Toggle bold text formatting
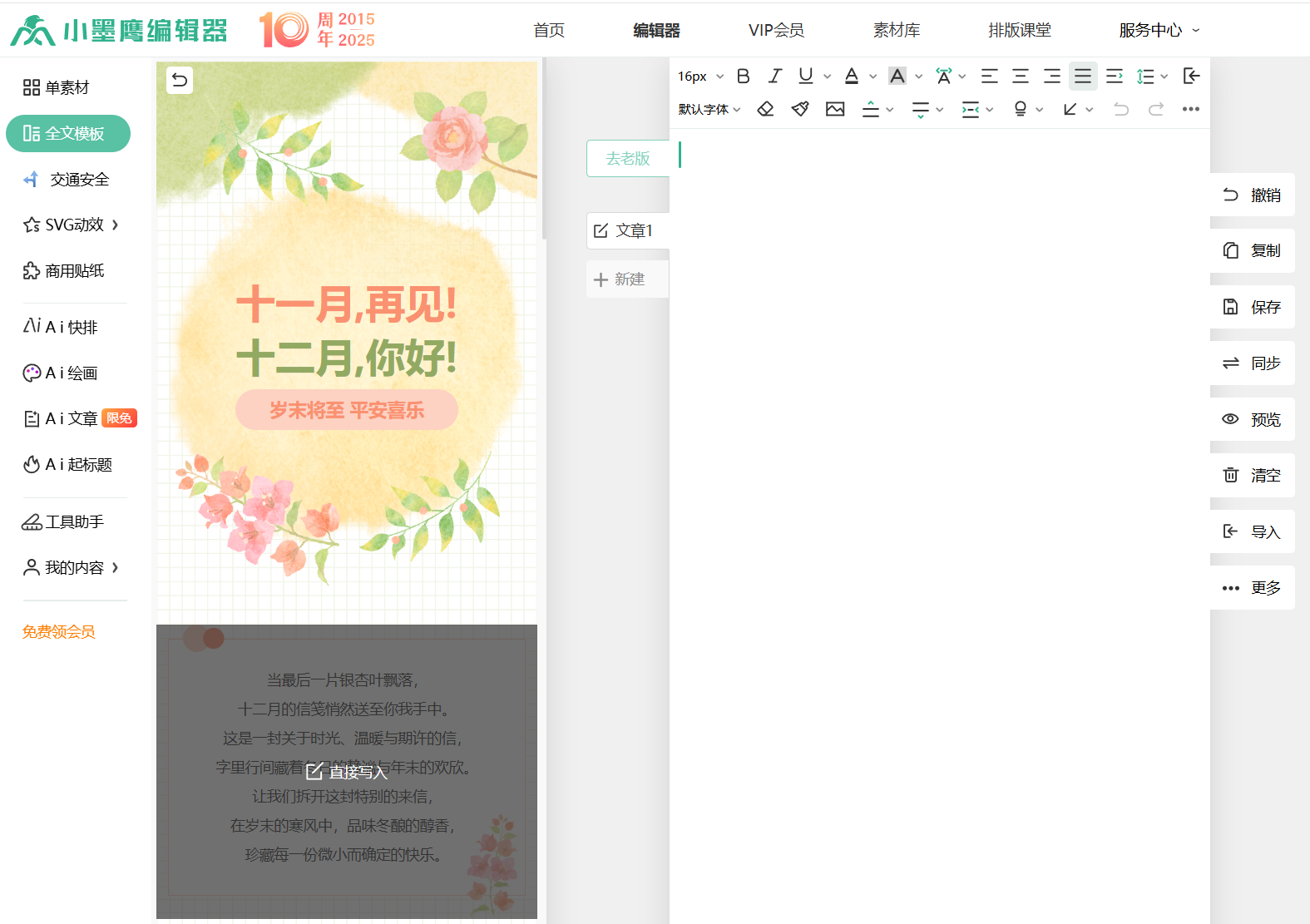Image resolution: width=1310 pixels, height=924 pixels. 744,77
